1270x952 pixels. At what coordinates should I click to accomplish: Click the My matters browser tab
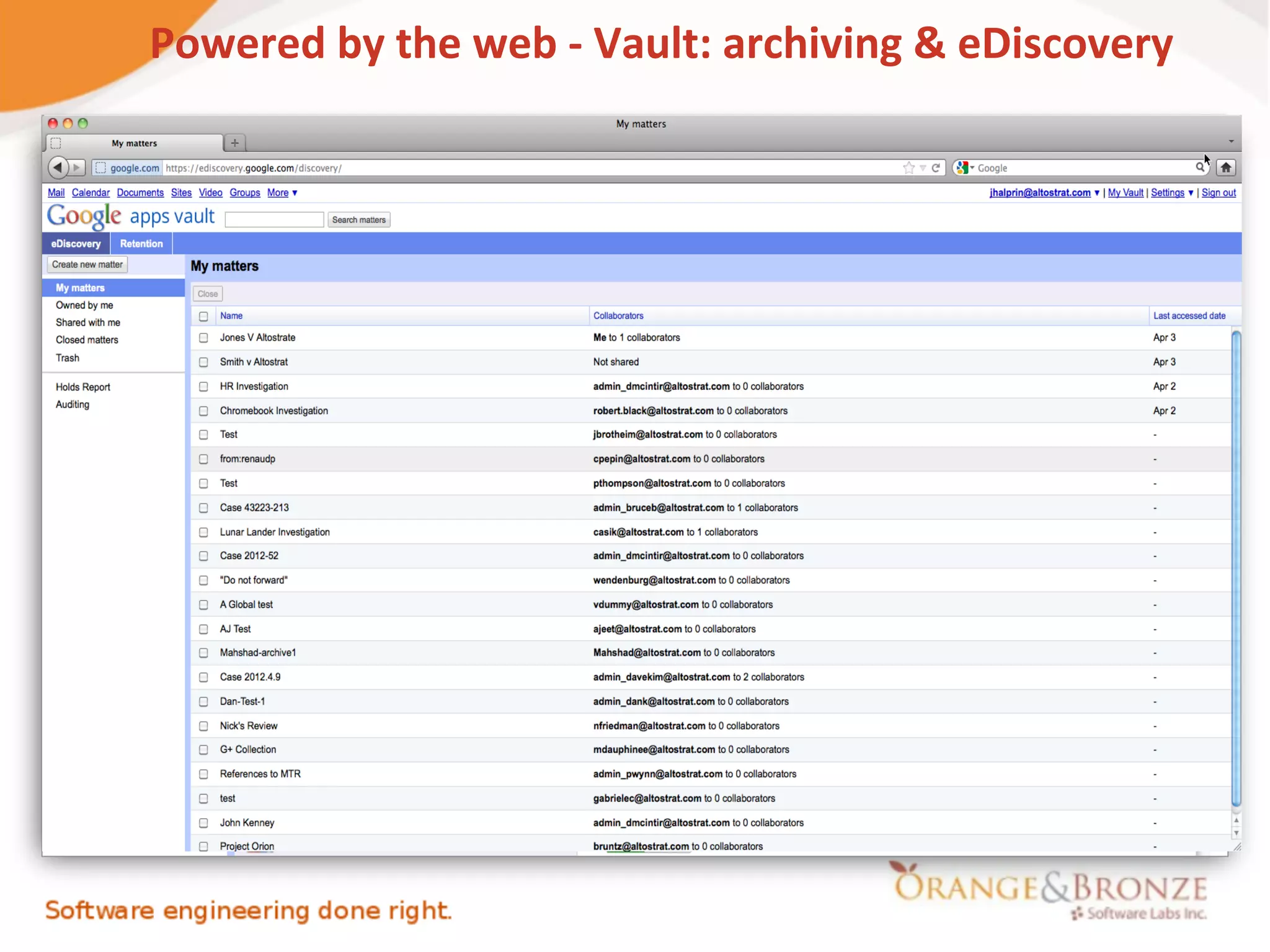[x=135, y=143]
